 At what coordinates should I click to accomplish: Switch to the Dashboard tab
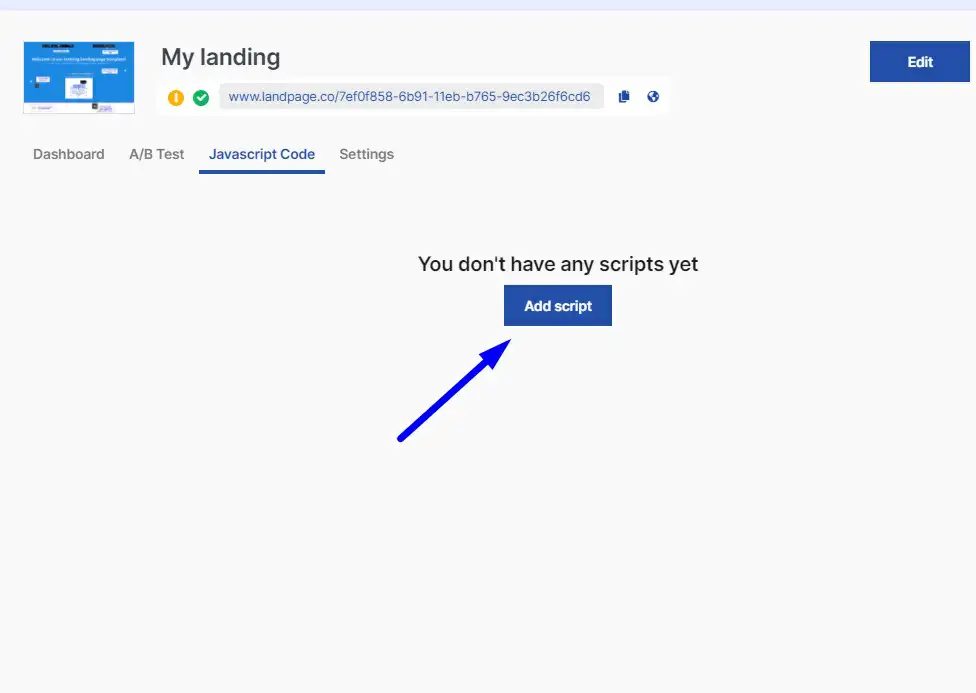[x=68, y=154]
